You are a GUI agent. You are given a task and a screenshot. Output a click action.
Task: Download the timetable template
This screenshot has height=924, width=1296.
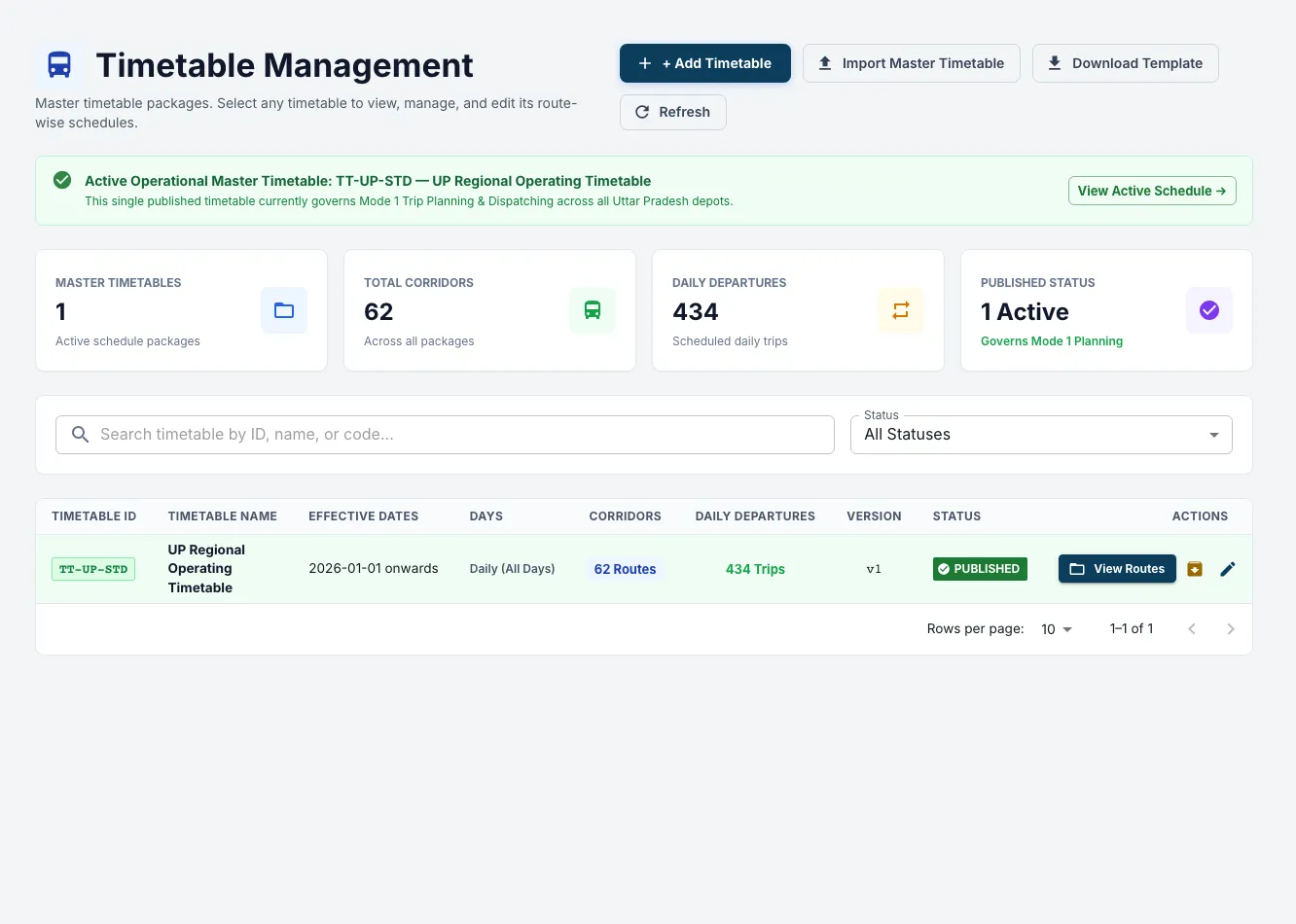(x=1126, y=63)
